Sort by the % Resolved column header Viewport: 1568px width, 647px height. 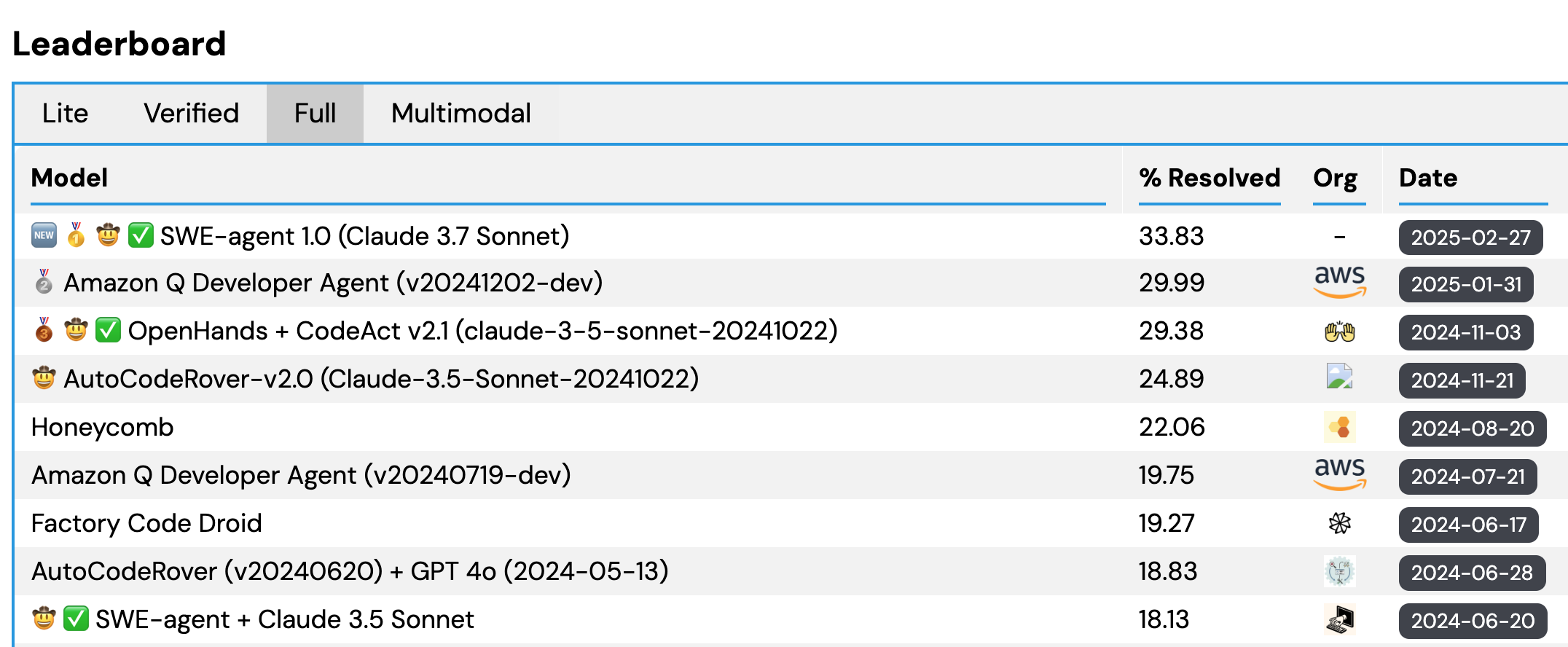point(1210,178)
